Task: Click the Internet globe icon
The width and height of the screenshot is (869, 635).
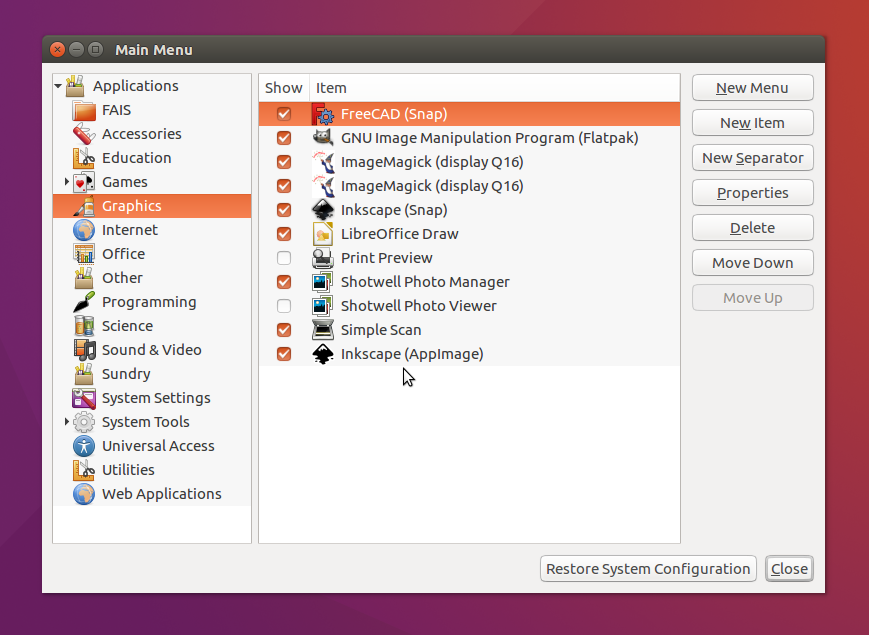Action: coord(84,230)
